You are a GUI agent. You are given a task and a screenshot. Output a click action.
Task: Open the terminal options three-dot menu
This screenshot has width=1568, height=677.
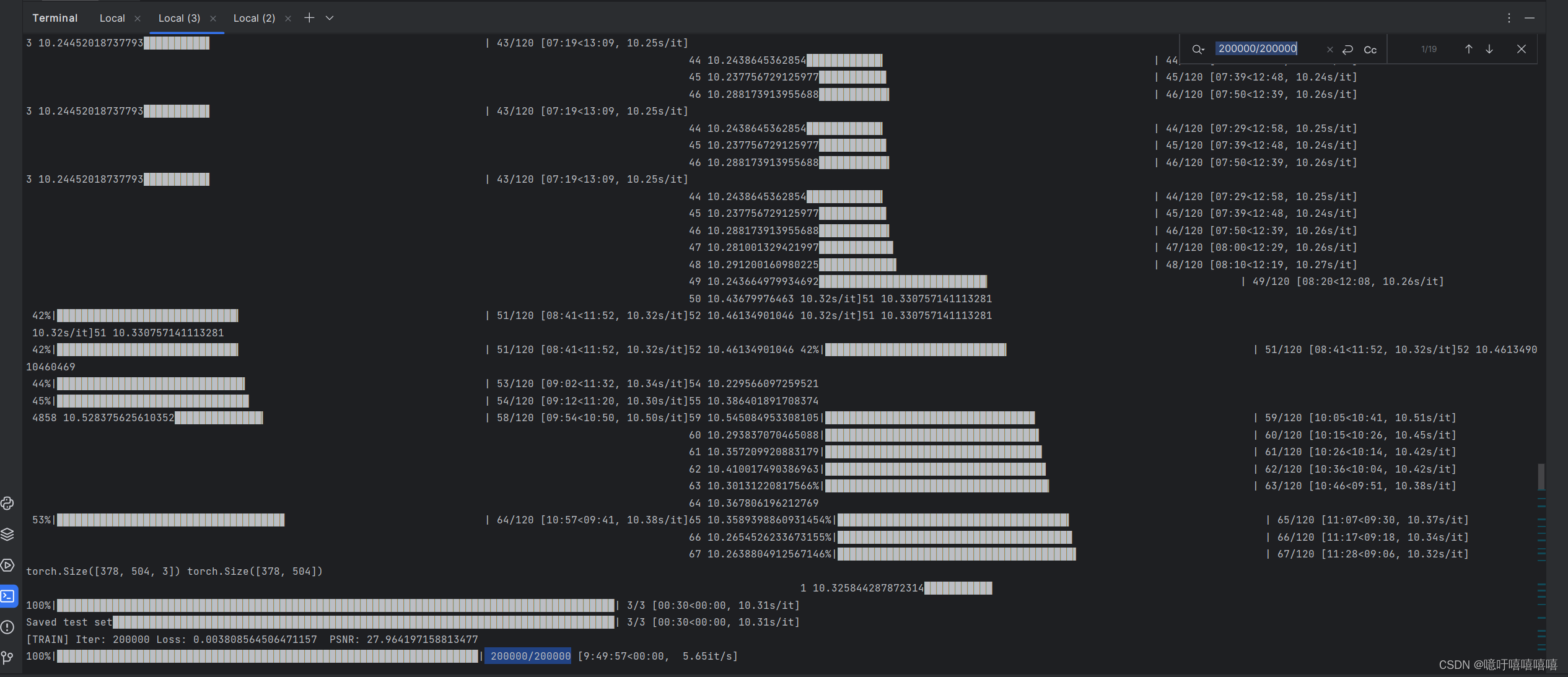tap(1509, 18)
